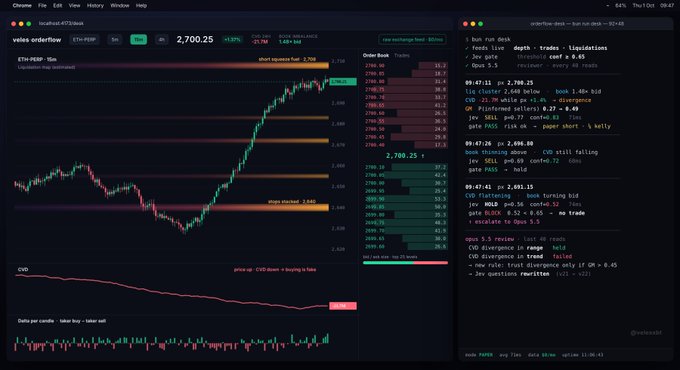
Task: Click the short squeeze fuel · 2,708 label
Action: (x=287, y=59)
